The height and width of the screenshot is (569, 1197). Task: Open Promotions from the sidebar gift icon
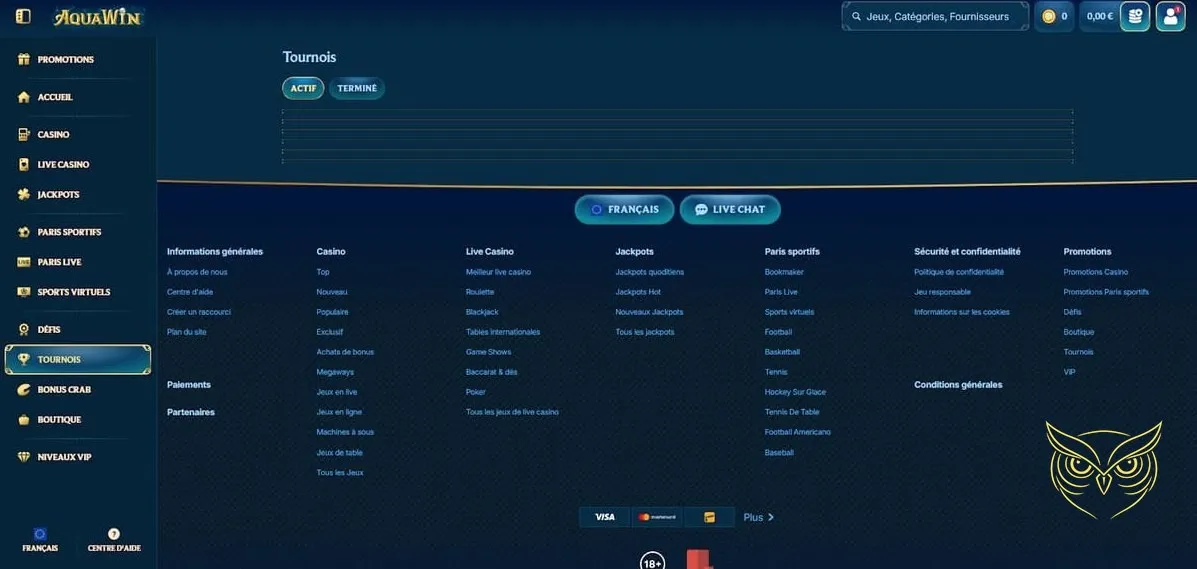click(x=24, y=60)
